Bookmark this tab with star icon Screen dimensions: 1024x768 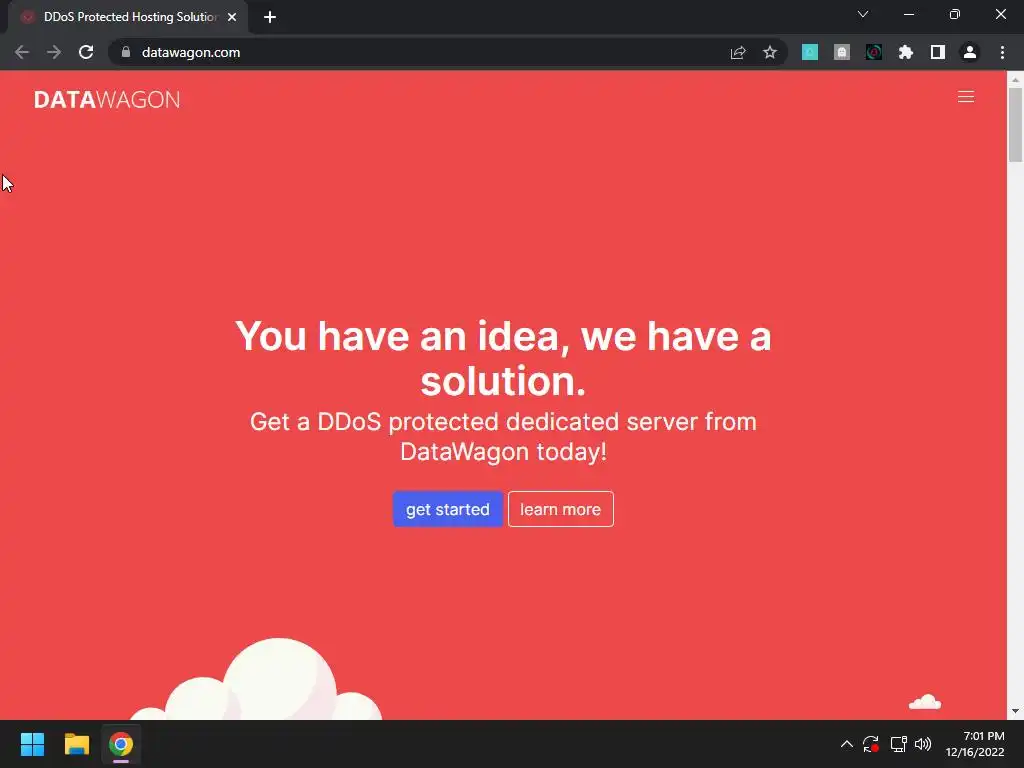point(770,52)
